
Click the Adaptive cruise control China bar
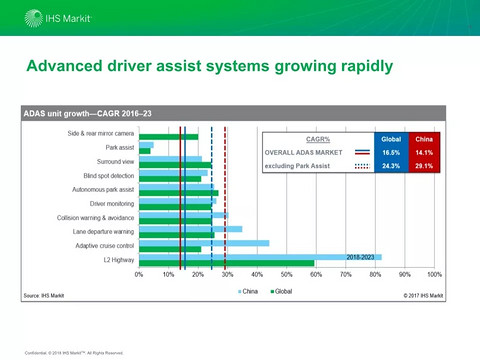click(x=204, y=243)
